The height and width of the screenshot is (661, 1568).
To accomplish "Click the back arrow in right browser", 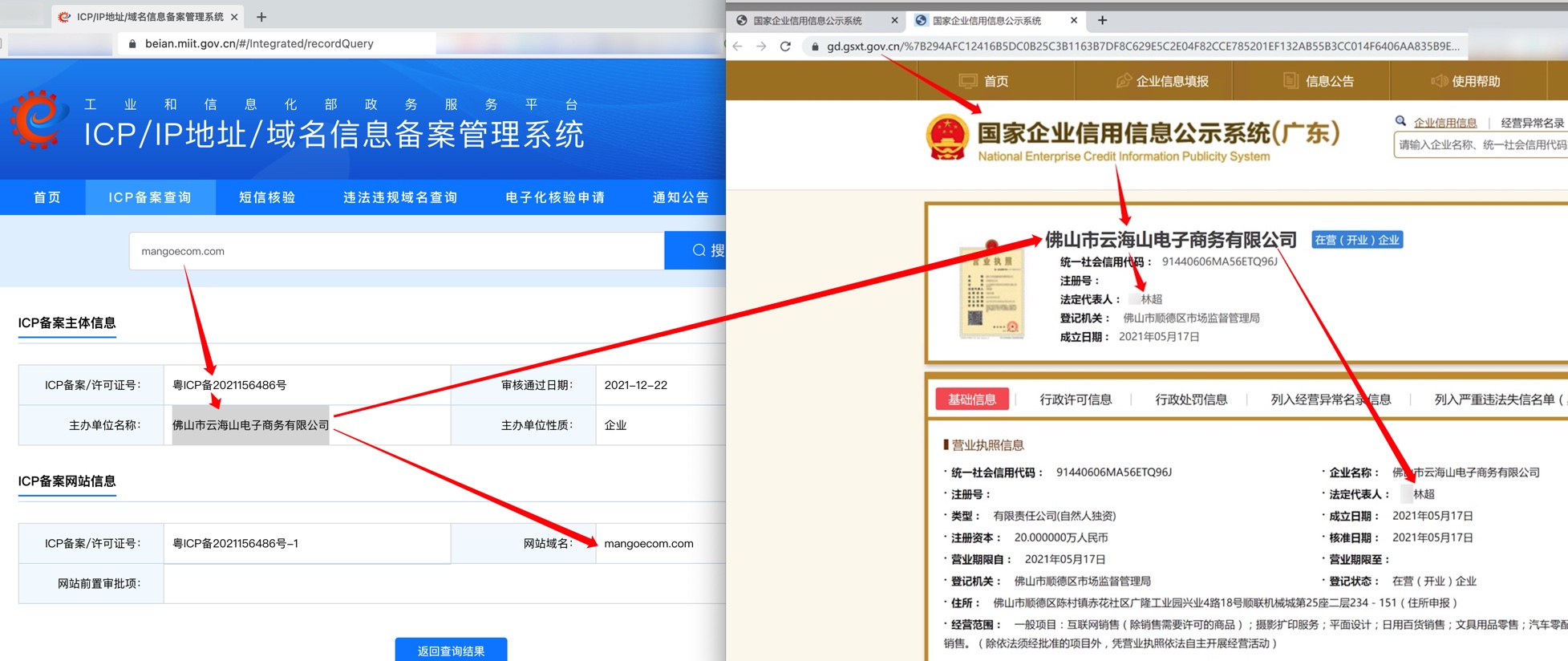I will (737, 47).
